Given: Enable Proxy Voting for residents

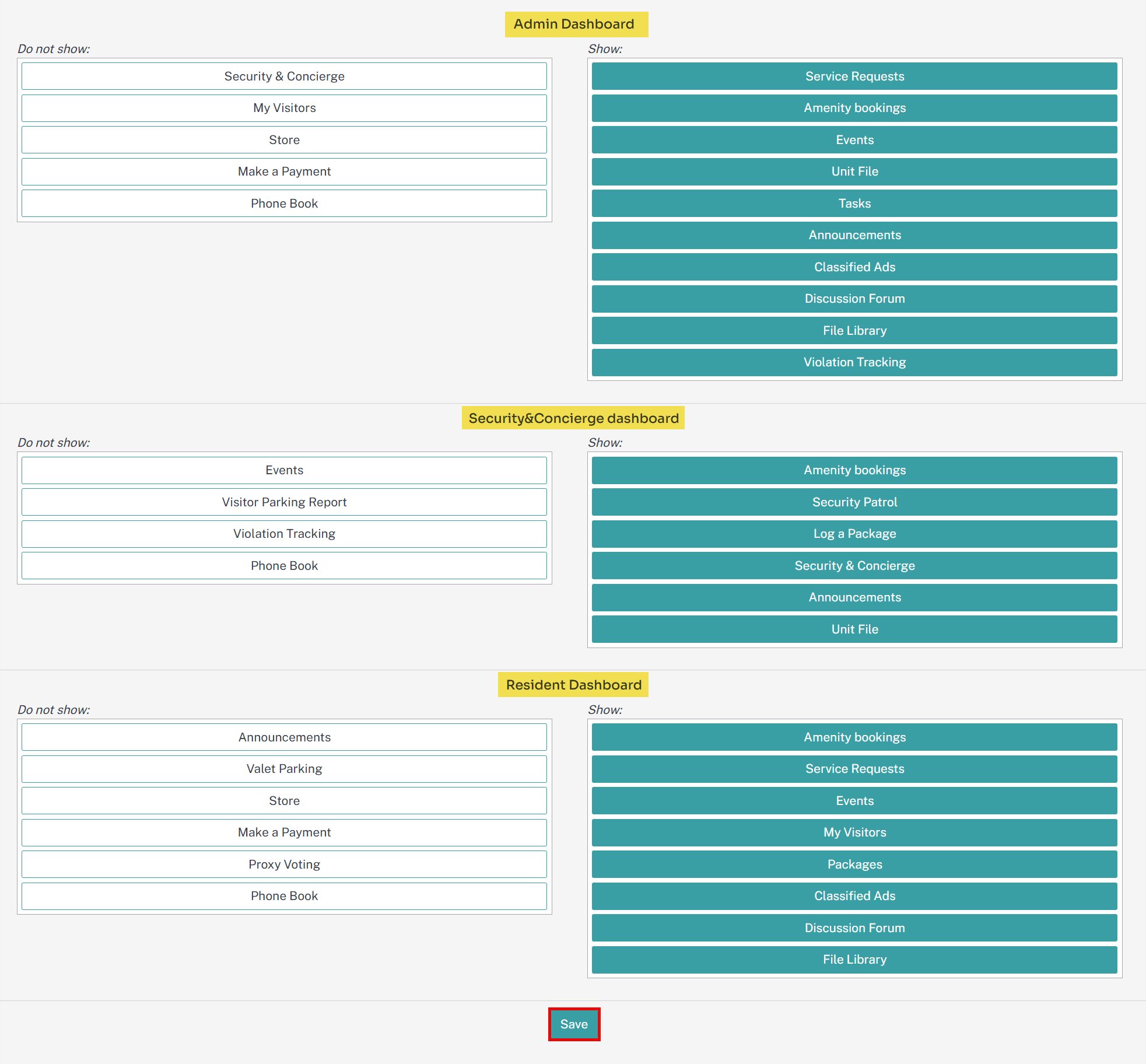Looking at the screenshot, I should pyautogui.click(x=284, y=864).
